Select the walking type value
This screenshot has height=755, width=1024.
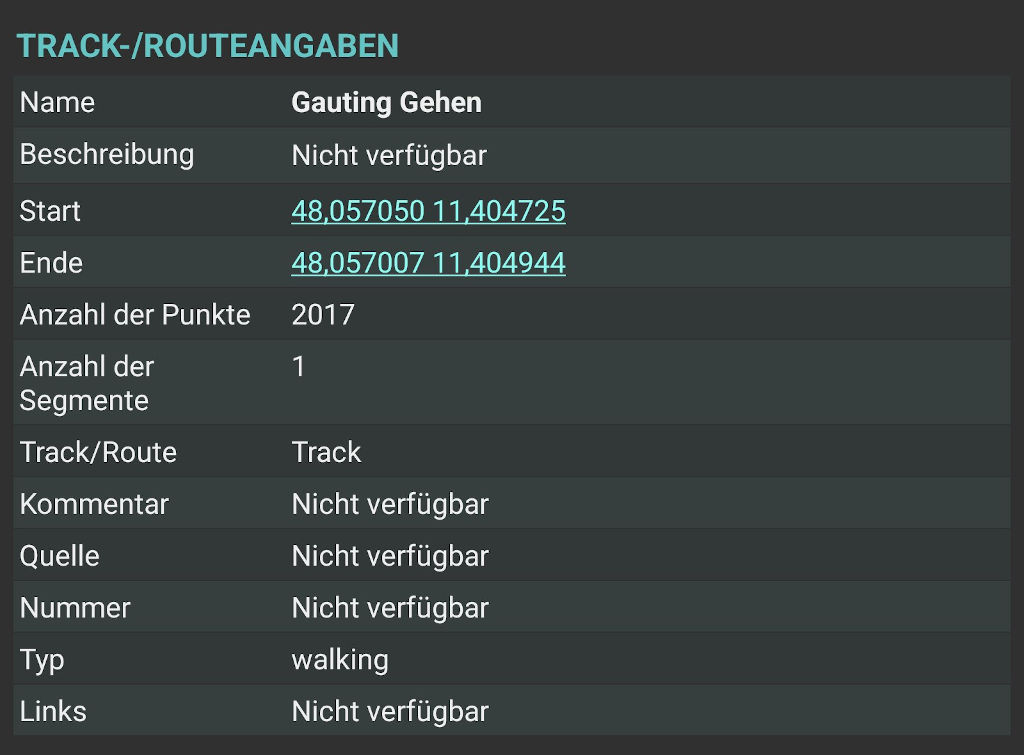340,660
